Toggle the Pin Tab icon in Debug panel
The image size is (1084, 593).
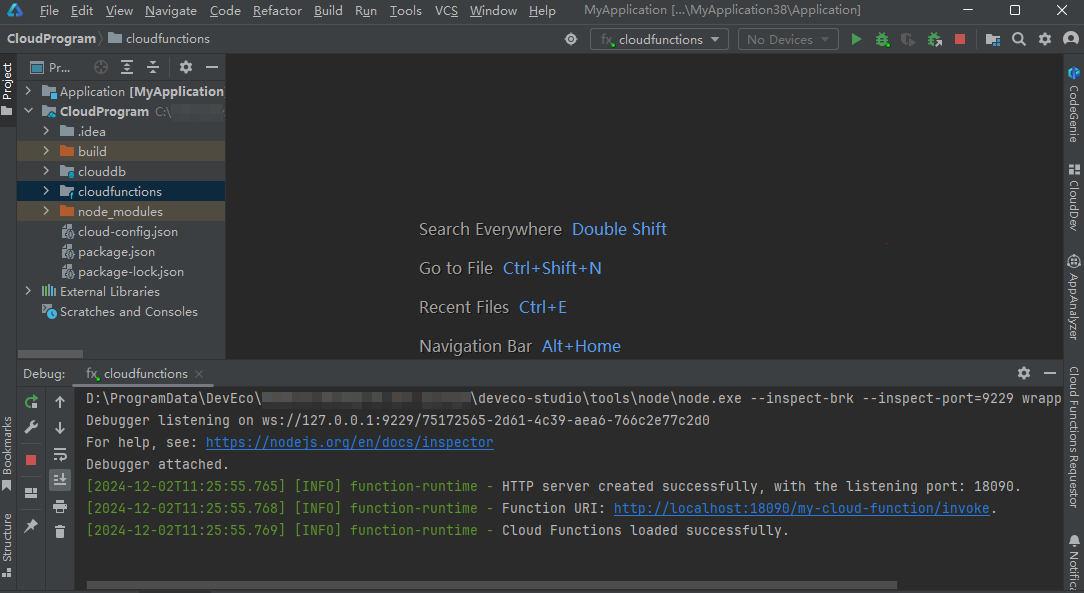tap(31, 525)
